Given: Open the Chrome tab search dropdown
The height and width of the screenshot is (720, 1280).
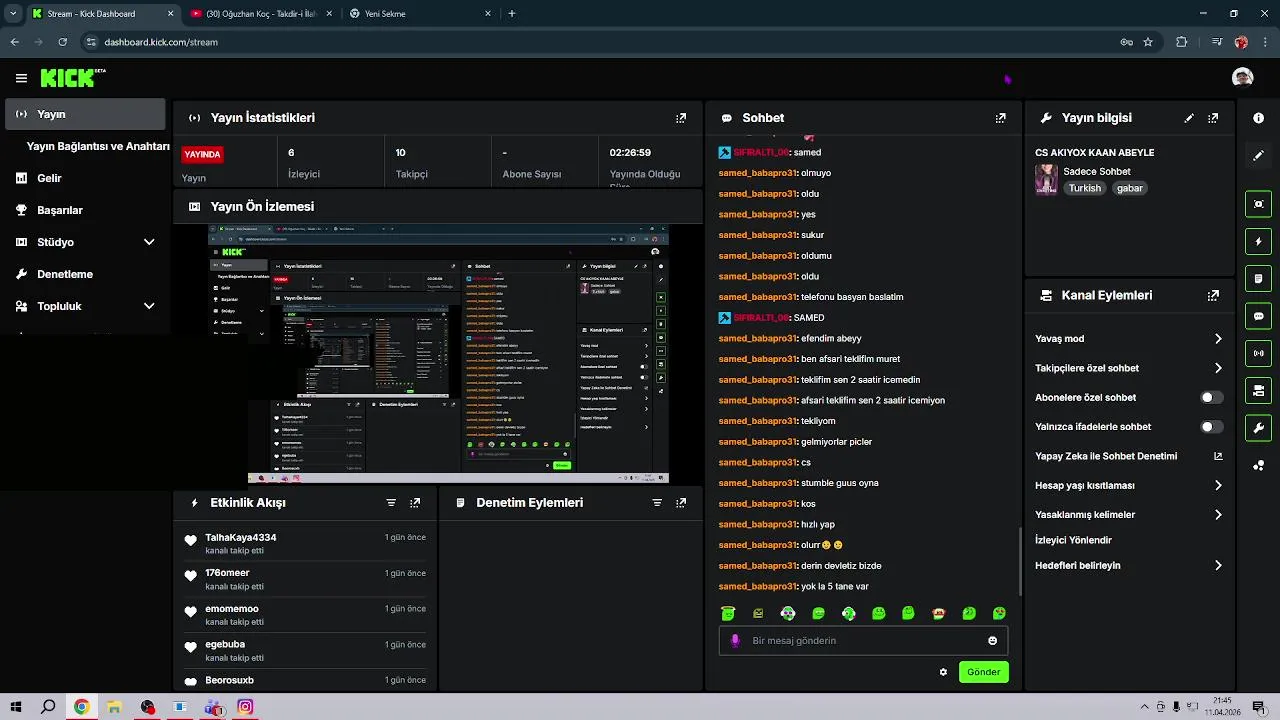Looking at the screenshot, I should 12,14.
